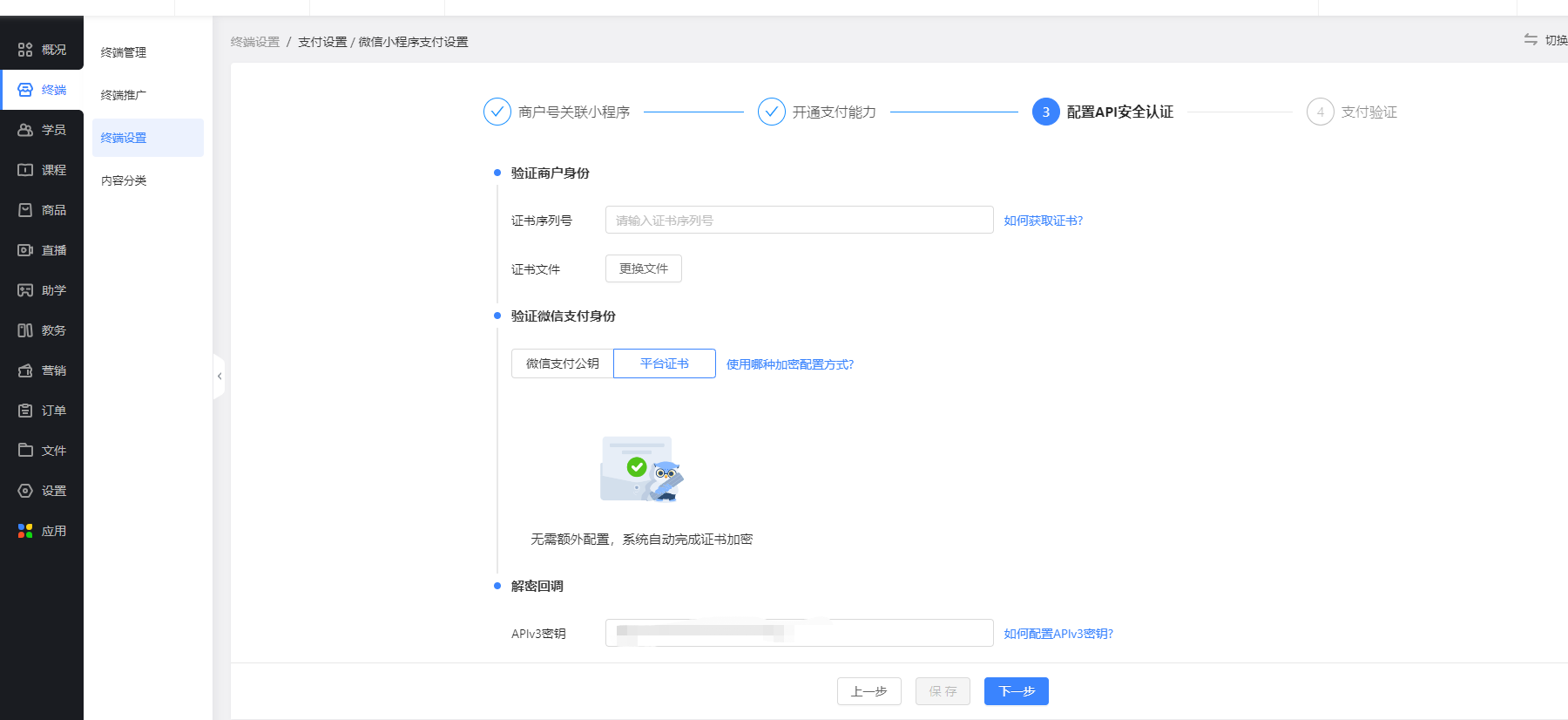1568x720 pixels.
Task: Click step 3 circle 配置API安全认证
Action: pyautogui.click(x=1046, y=112)
